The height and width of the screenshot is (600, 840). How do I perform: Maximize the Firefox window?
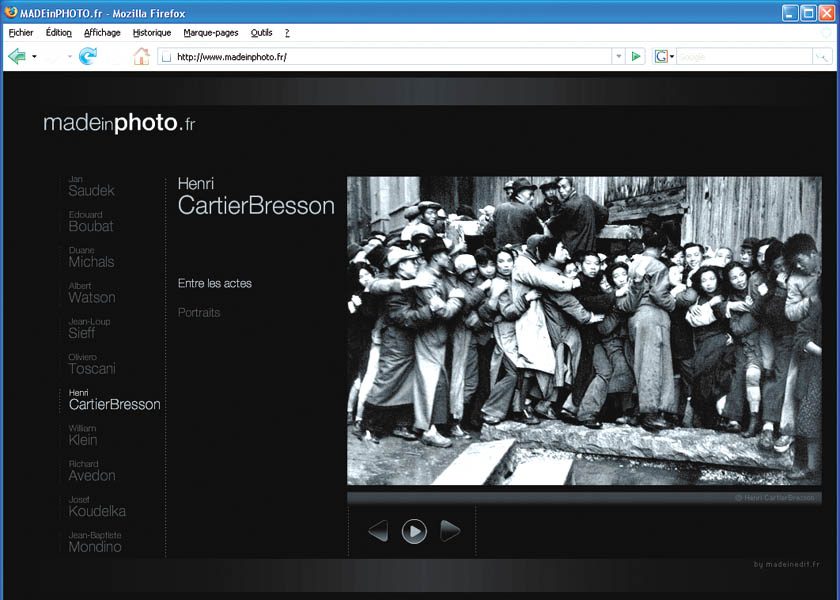click(808, 13)
